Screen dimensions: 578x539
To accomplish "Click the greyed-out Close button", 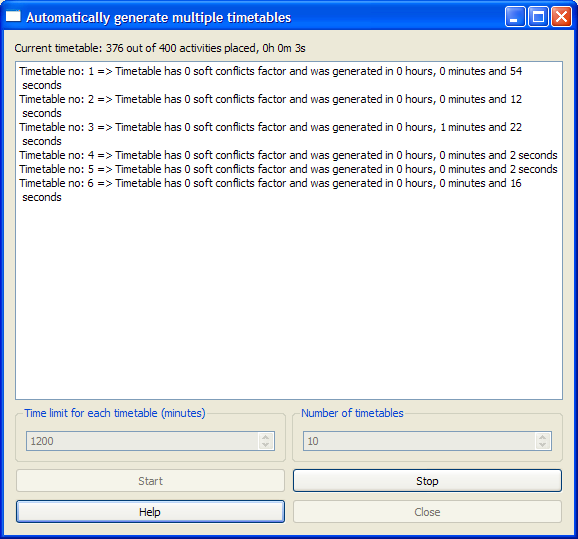I will (x=427, y=512).
